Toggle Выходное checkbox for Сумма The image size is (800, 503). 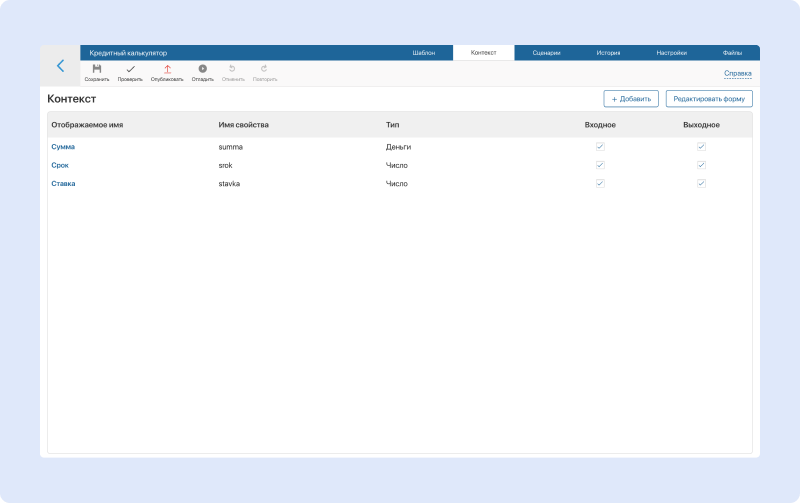[701, 147]
